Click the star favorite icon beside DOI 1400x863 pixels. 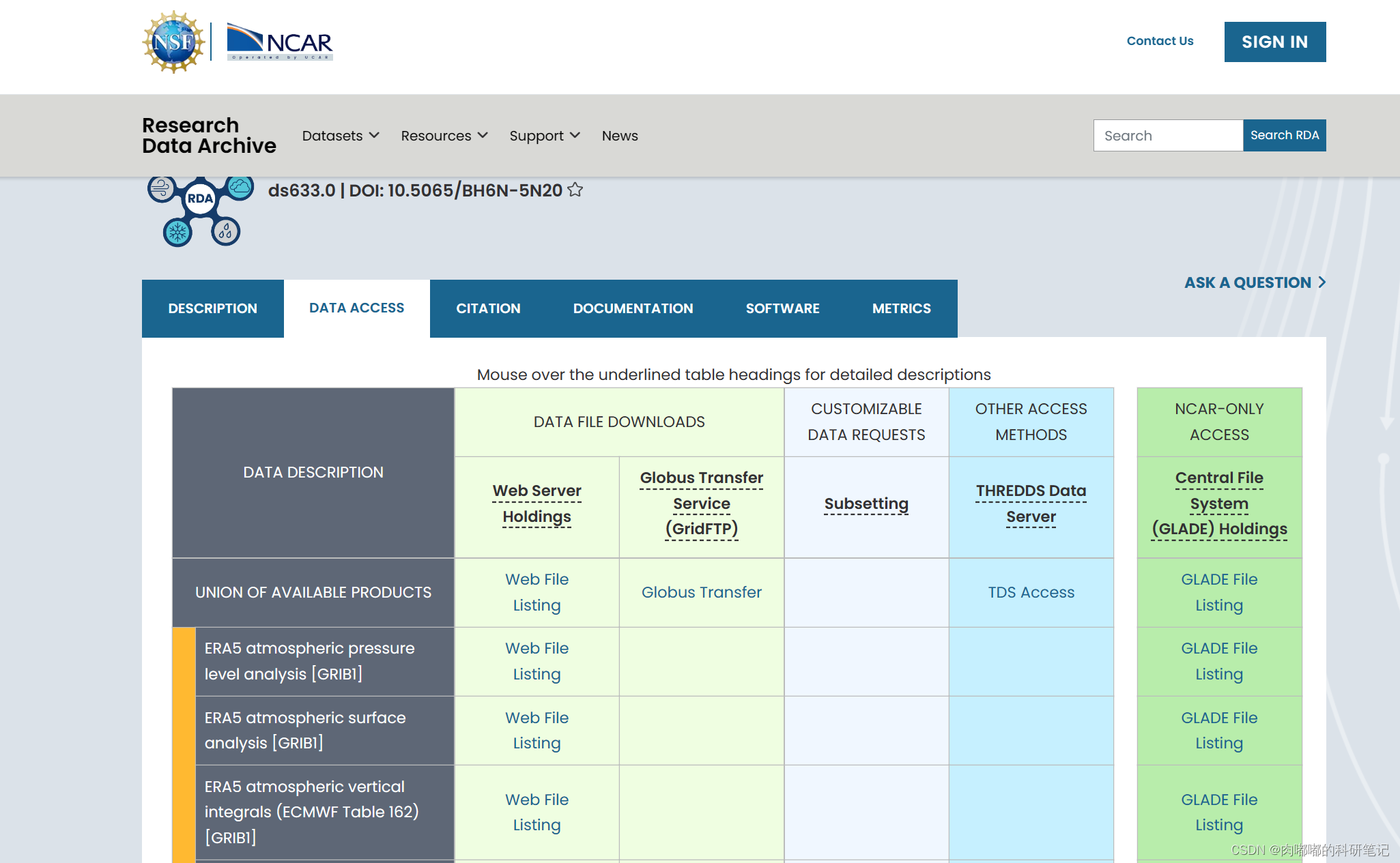point(575,190)
